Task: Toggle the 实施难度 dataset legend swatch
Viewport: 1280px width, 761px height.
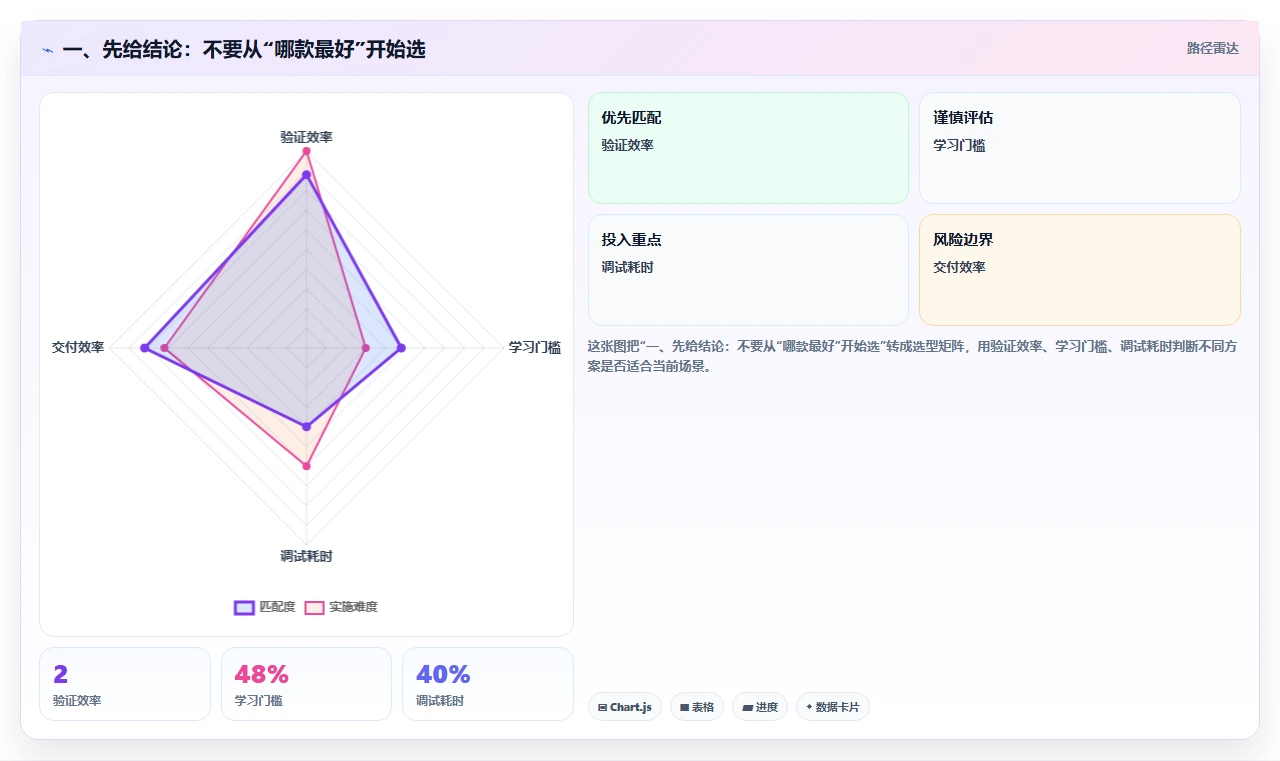Action: click(314, 607)
